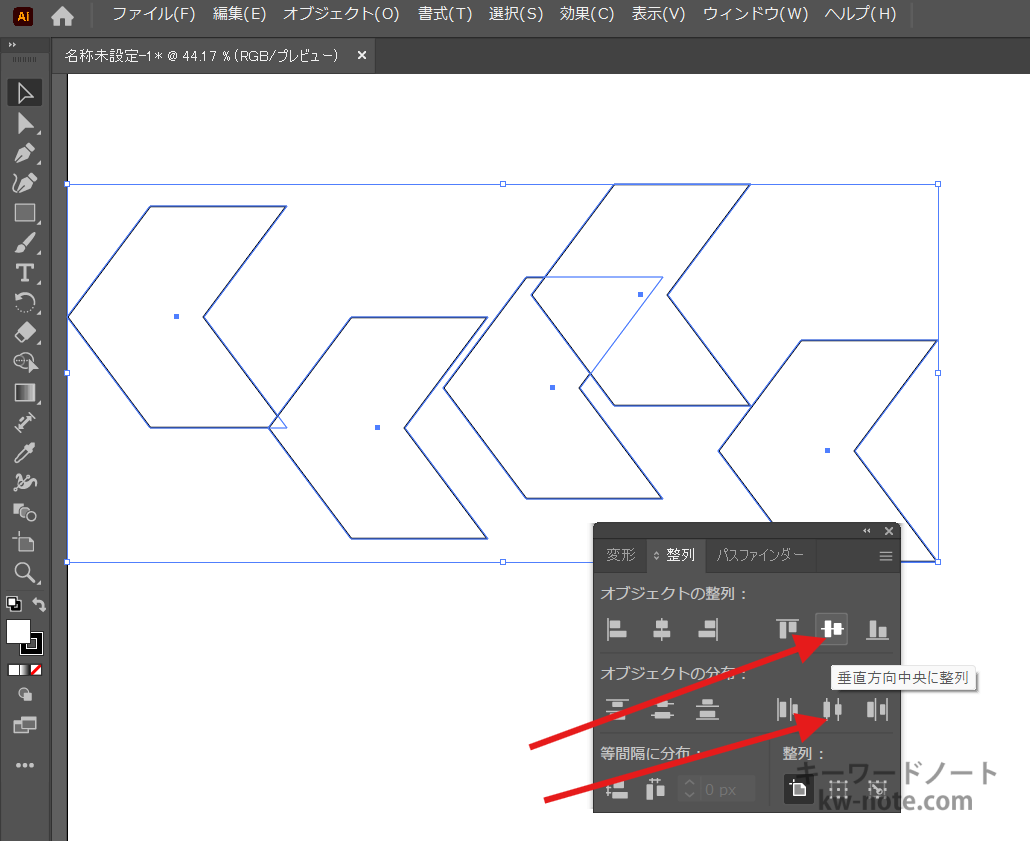This screenshot has height=841, width=1030.
Task: Activate the Zoom magnifier tool
Action: click(25, 573)
